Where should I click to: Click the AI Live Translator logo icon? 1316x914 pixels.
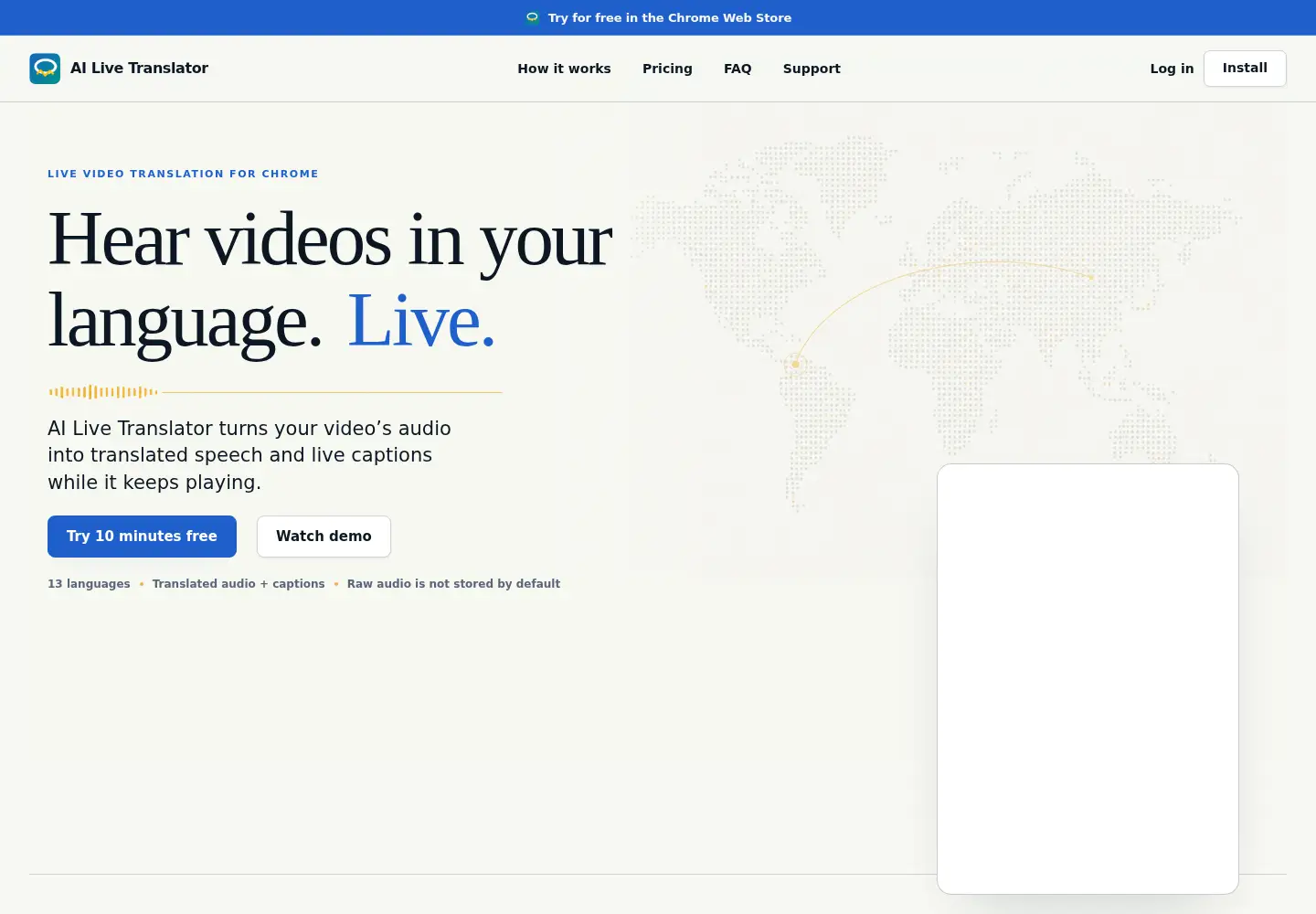45,69
